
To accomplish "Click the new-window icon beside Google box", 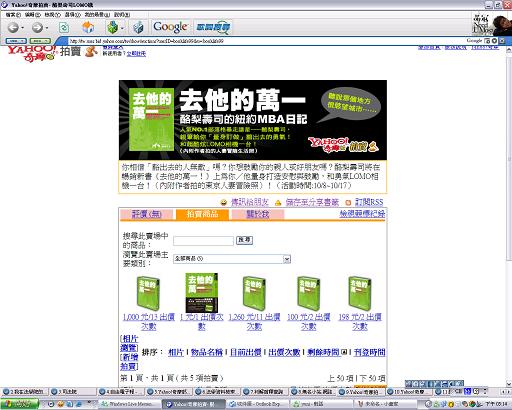I will (487, 41).
